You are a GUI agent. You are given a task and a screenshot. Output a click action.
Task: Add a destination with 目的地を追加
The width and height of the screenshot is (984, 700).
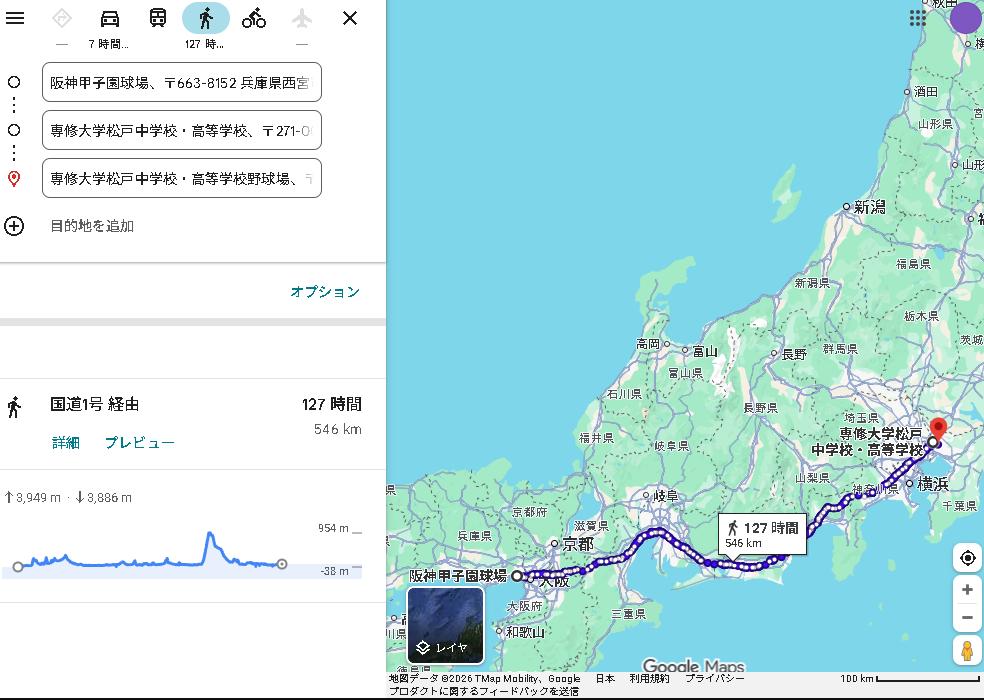tap(92, 226)
